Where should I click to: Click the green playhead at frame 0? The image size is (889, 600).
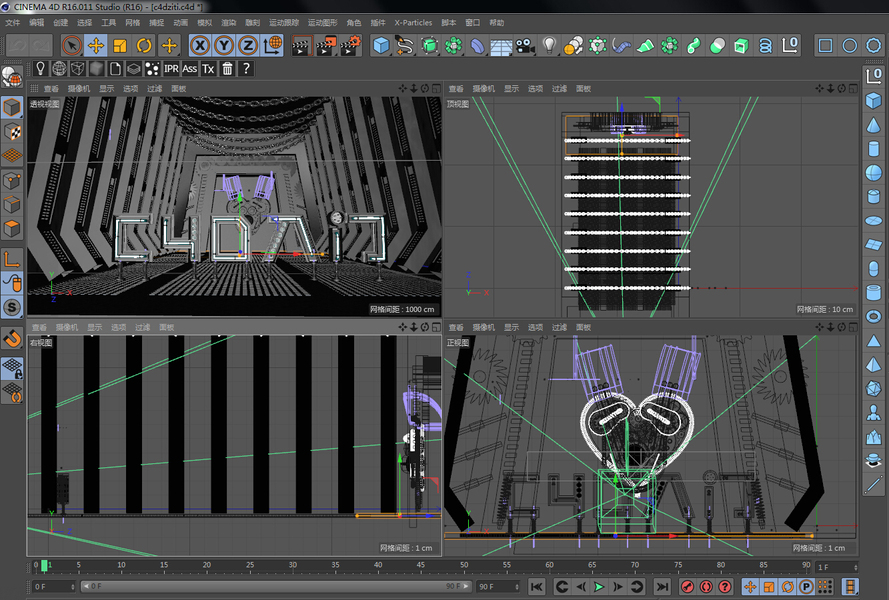pos(44,565)
